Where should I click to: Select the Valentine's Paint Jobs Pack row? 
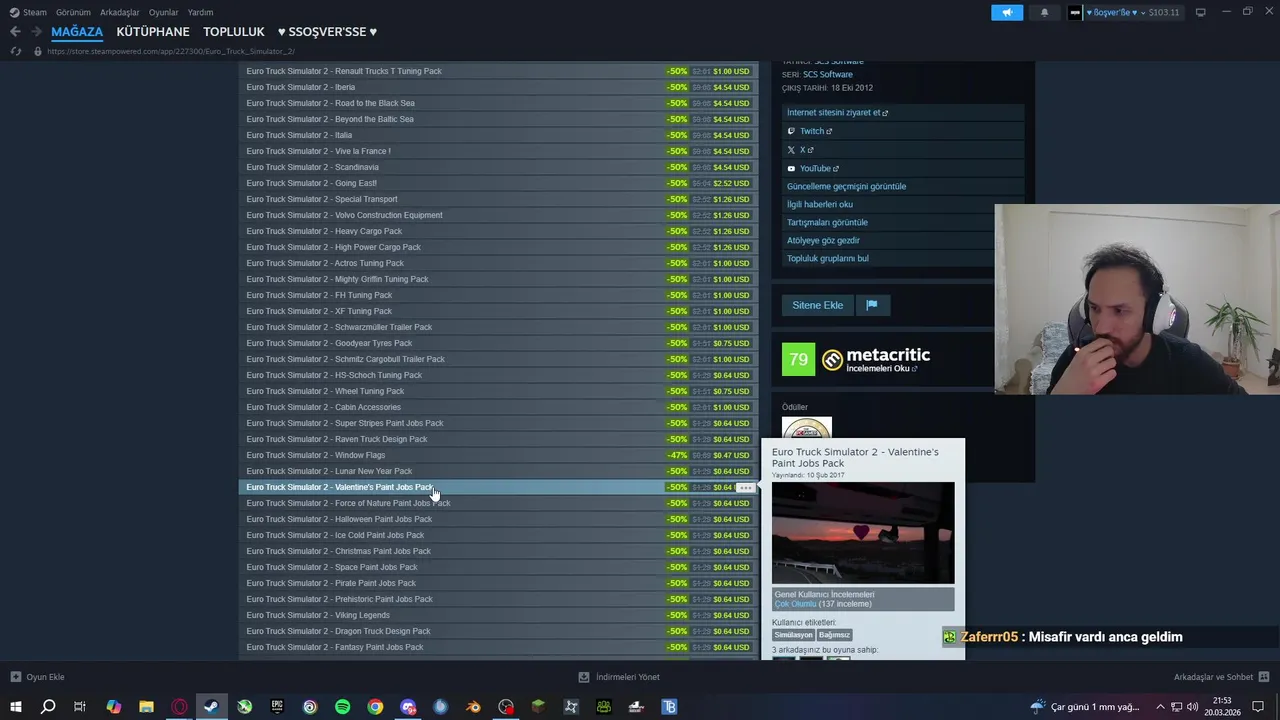click(x=498, y=487)
